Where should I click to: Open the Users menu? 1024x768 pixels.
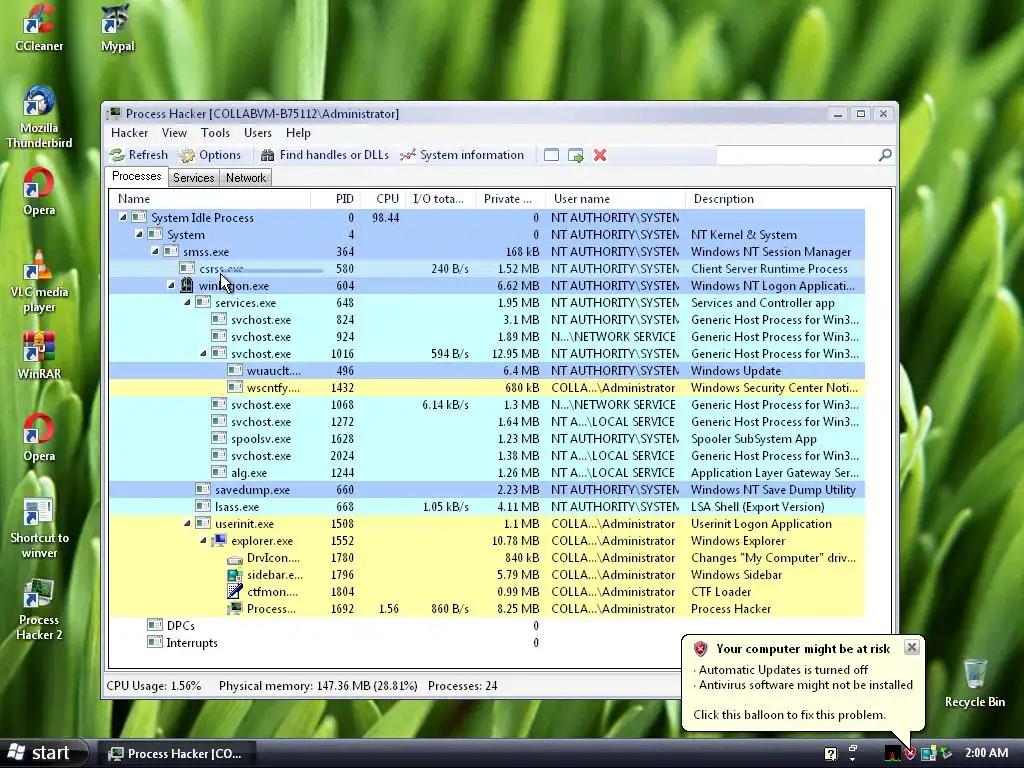tap(257, 133)
